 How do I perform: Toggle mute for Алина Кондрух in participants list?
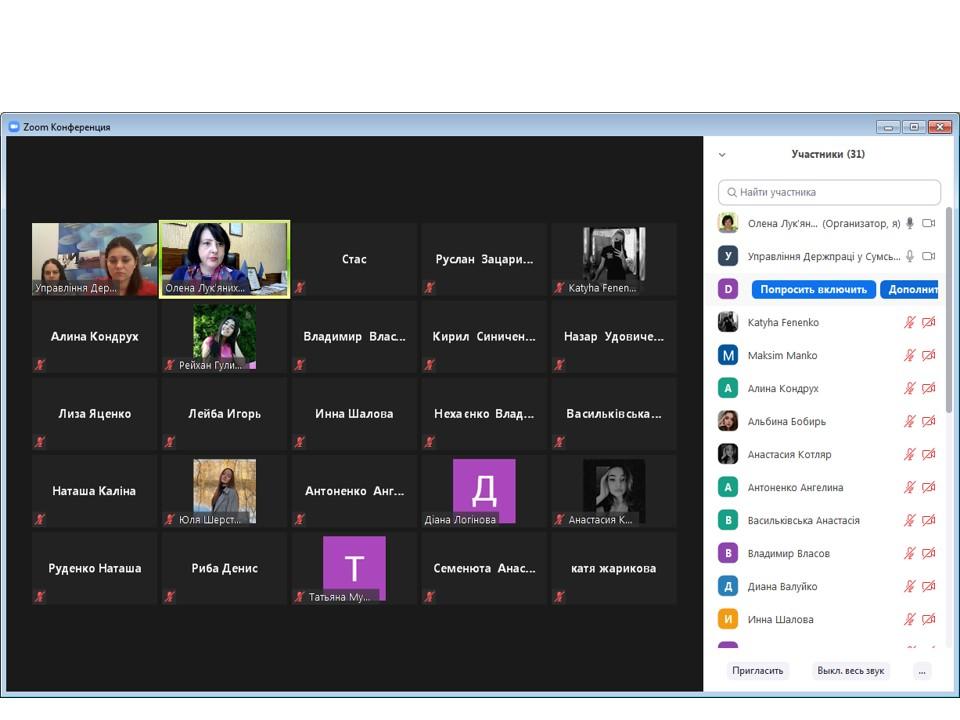(x=910, y=388)
